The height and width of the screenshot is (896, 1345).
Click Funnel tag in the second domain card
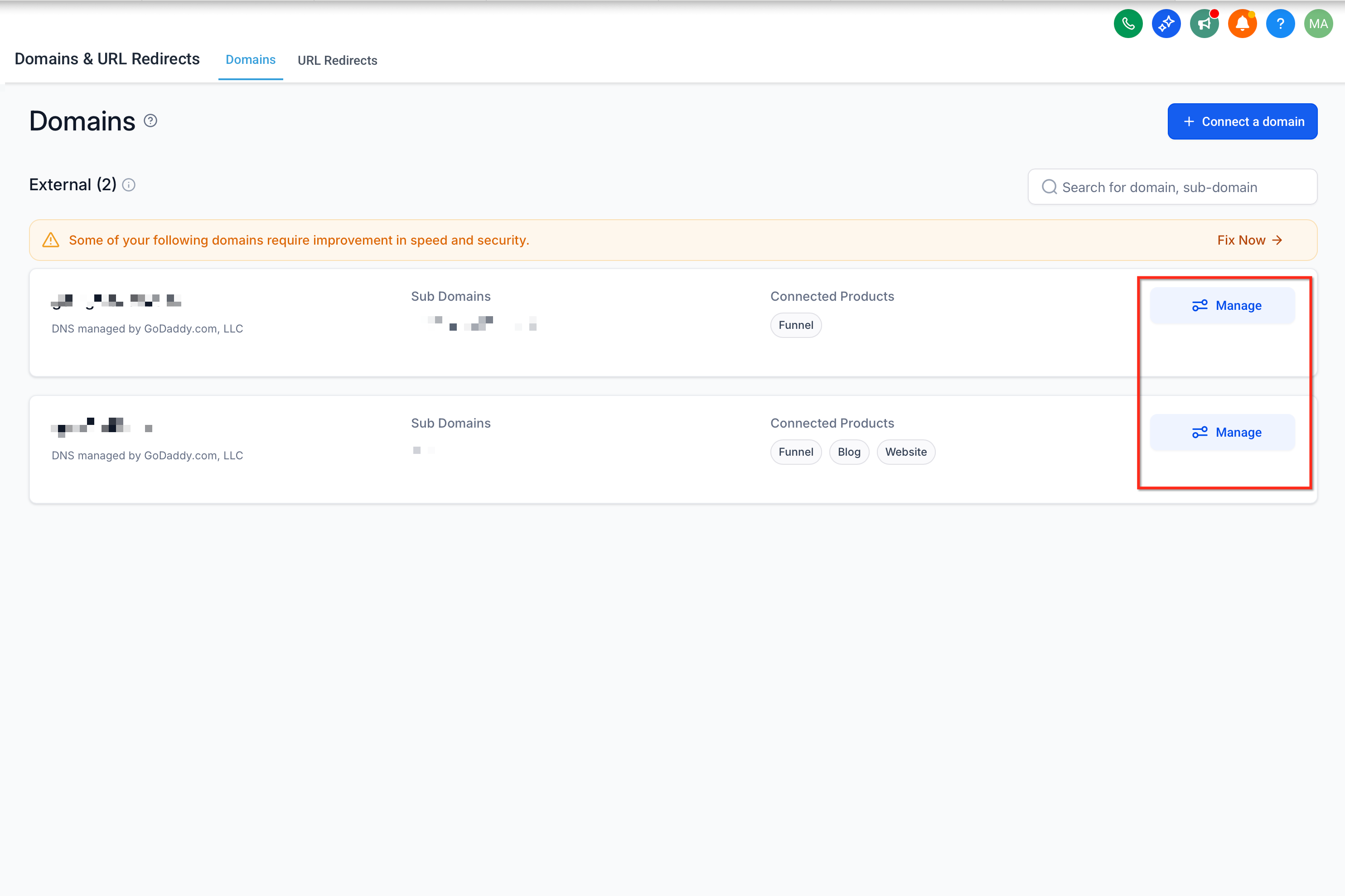[x=796, y=452]
